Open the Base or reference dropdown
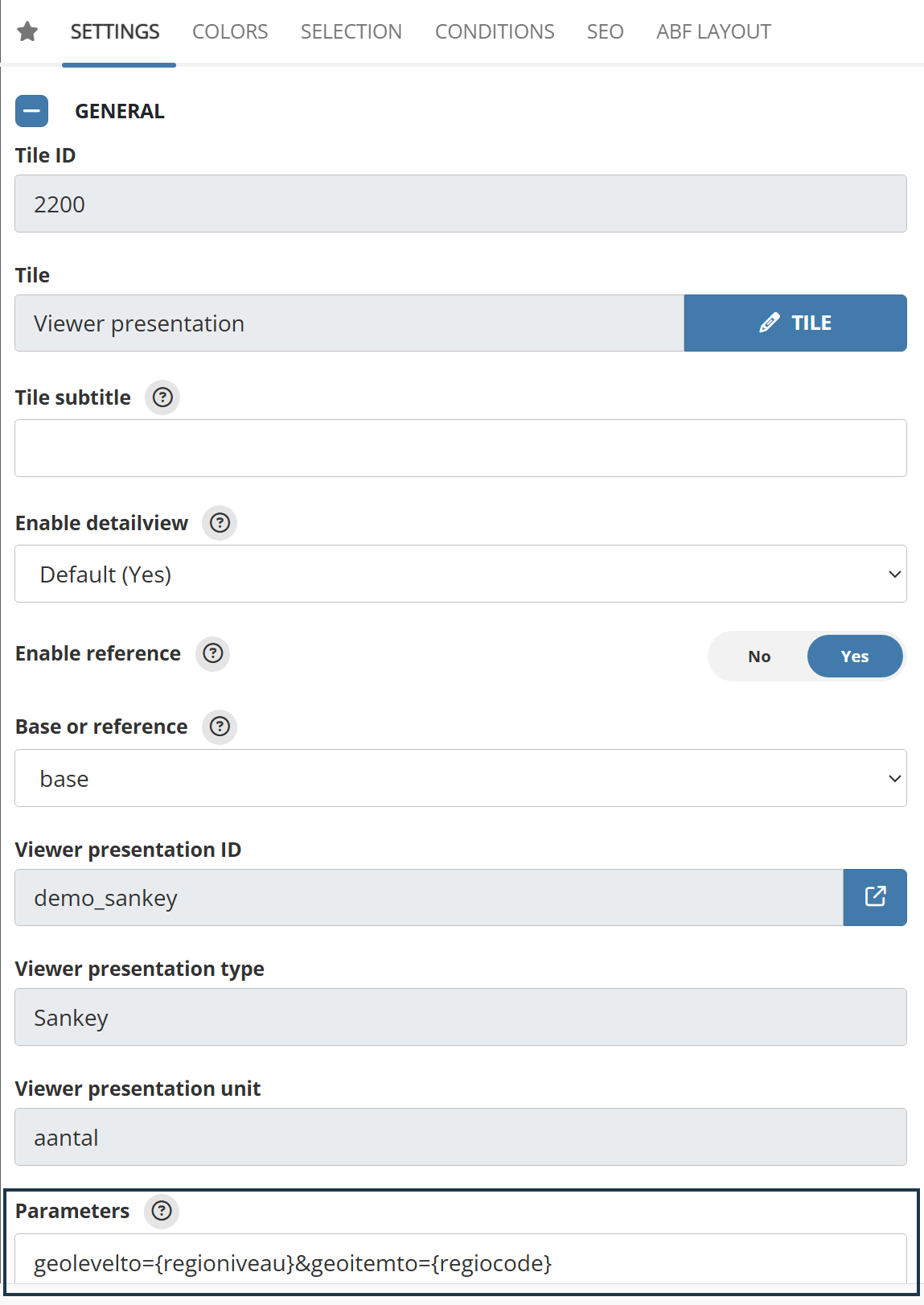924x1305 pixels. coord(460,779)
